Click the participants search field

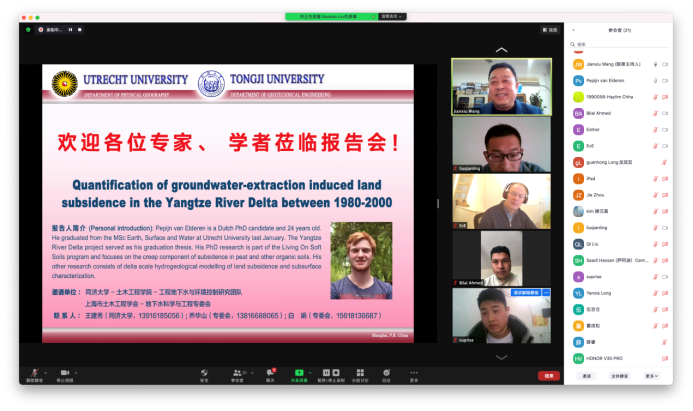(619, 44)
